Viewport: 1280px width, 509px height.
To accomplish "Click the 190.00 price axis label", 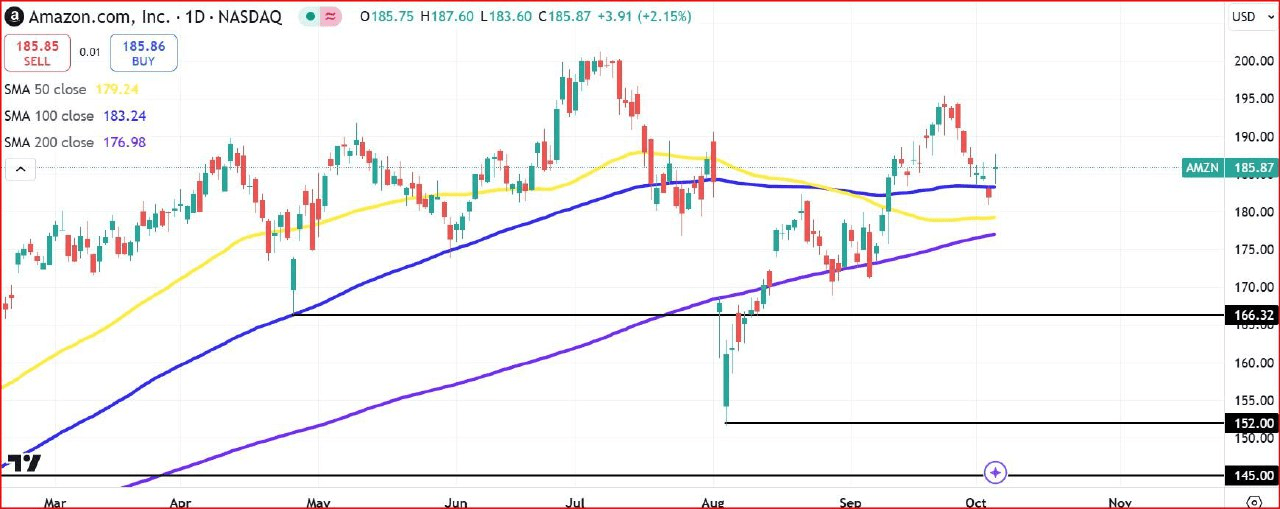I will (1253, 136).
